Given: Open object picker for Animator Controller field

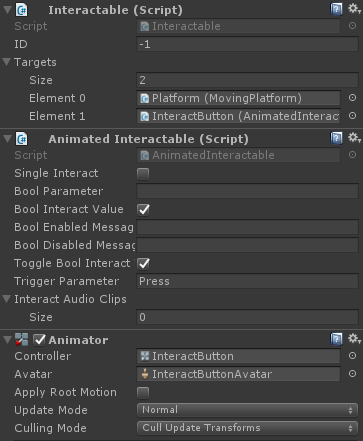Looking at the screenshot, I should [x=352, y=356].
